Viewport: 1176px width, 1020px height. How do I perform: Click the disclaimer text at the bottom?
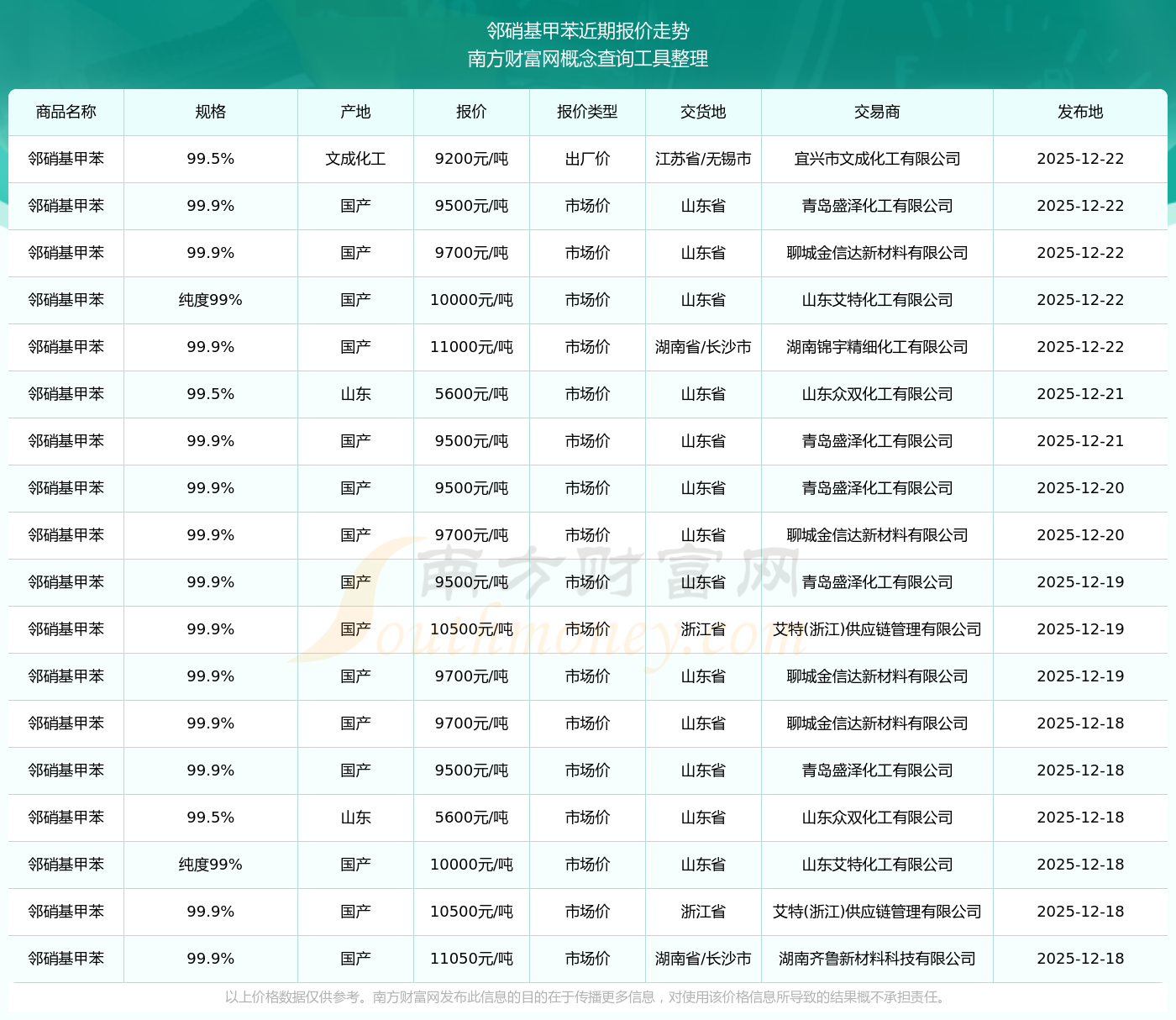(x=587, y=997)
